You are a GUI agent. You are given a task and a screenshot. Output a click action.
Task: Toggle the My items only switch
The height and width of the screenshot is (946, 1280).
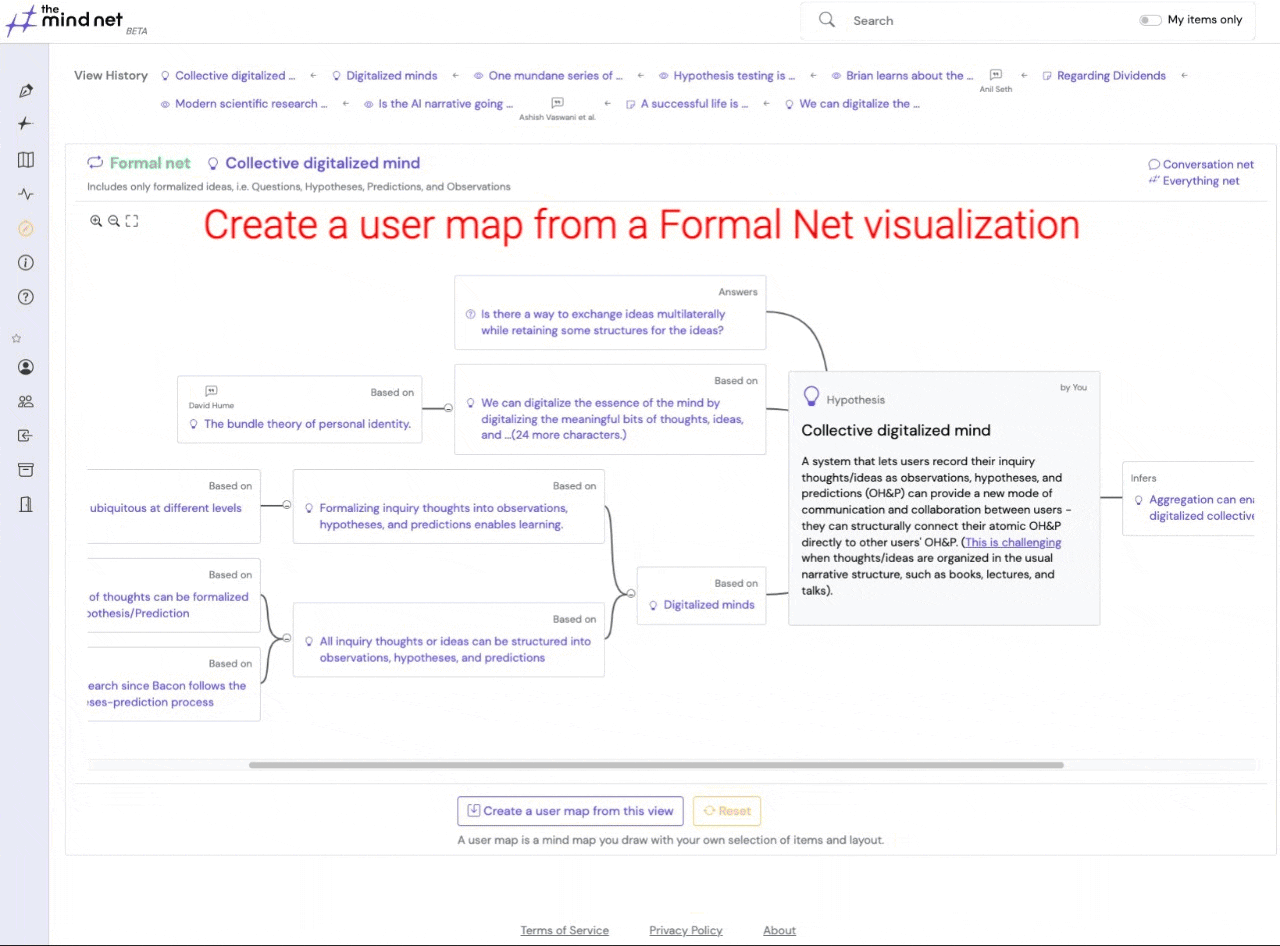point(1150,20)
